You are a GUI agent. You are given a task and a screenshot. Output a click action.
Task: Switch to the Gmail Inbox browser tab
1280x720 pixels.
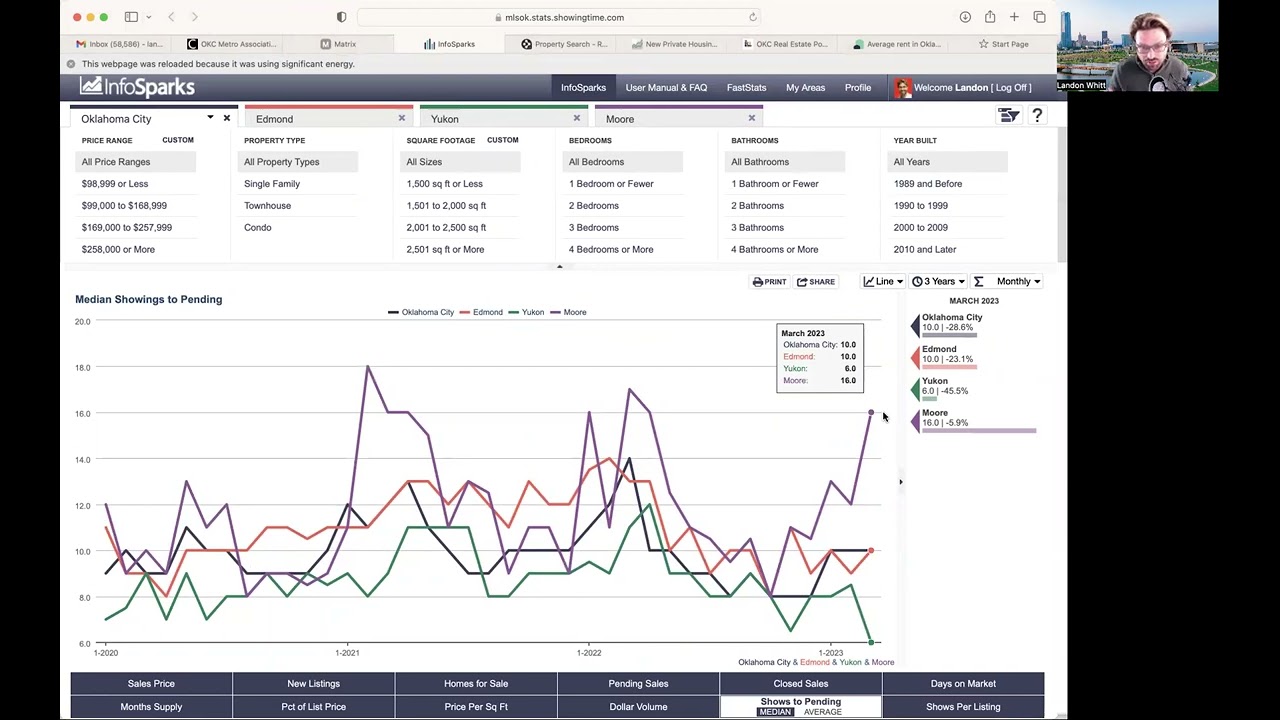[x=119, y=44]
